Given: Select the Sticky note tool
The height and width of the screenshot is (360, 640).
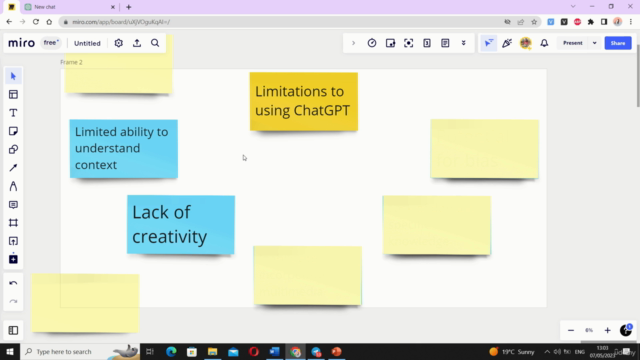Looking at the screenshot, I should (x=13, y=131).
